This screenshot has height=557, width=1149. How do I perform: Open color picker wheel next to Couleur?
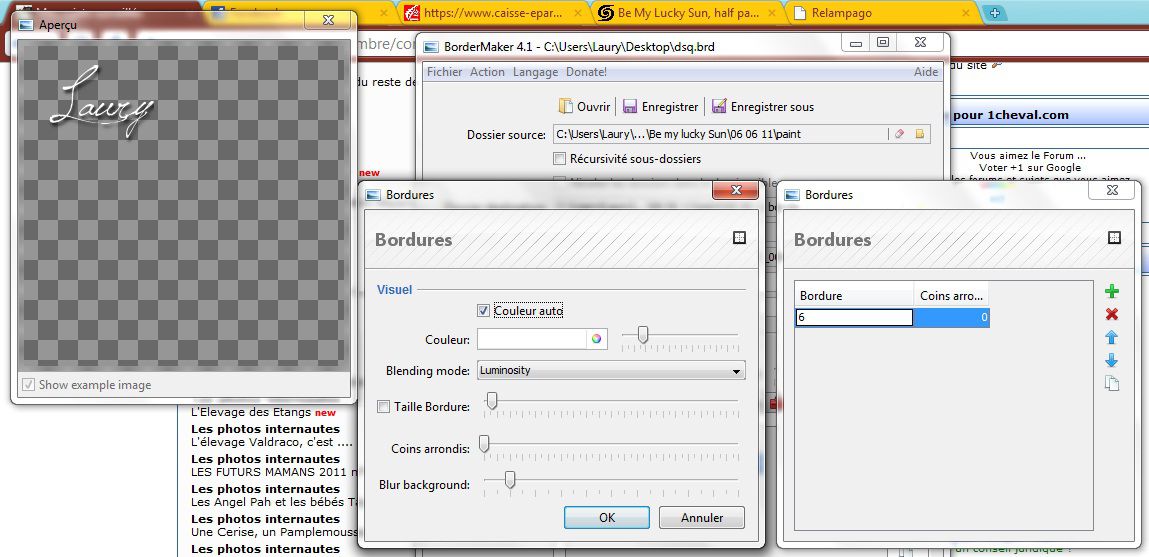click(x=596, y=339)
